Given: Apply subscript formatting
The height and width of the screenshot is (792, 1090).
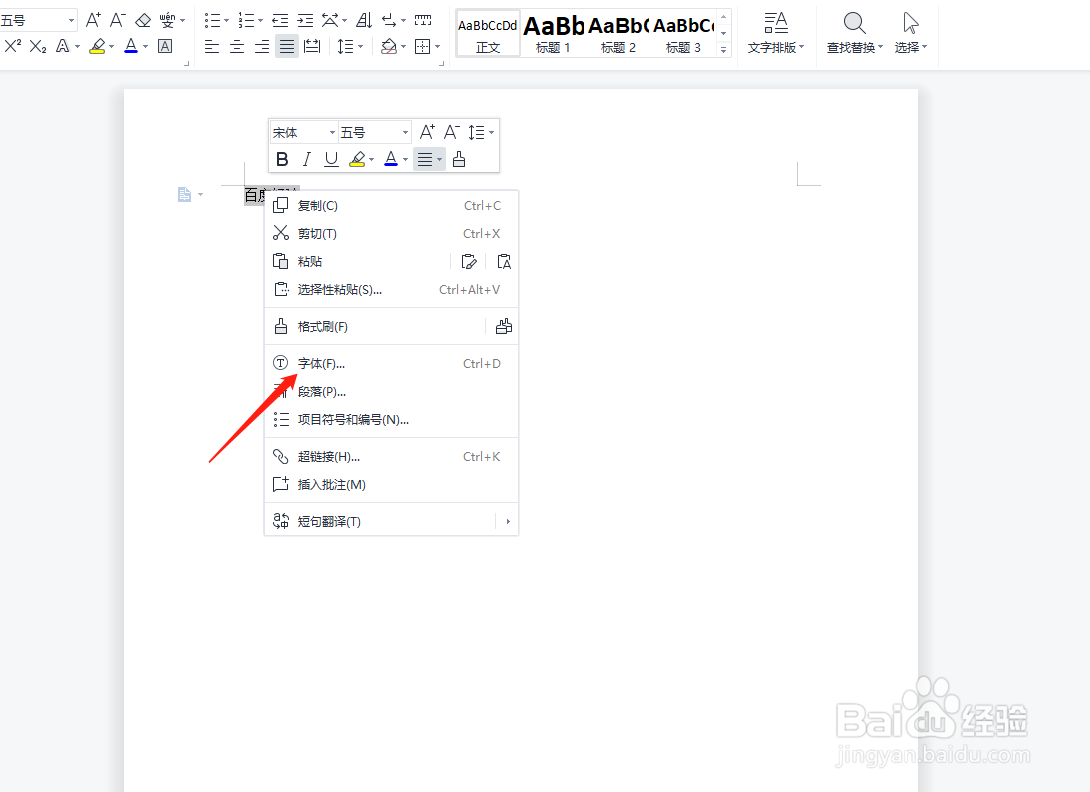Looking at the screenshot, I should 38,47.
